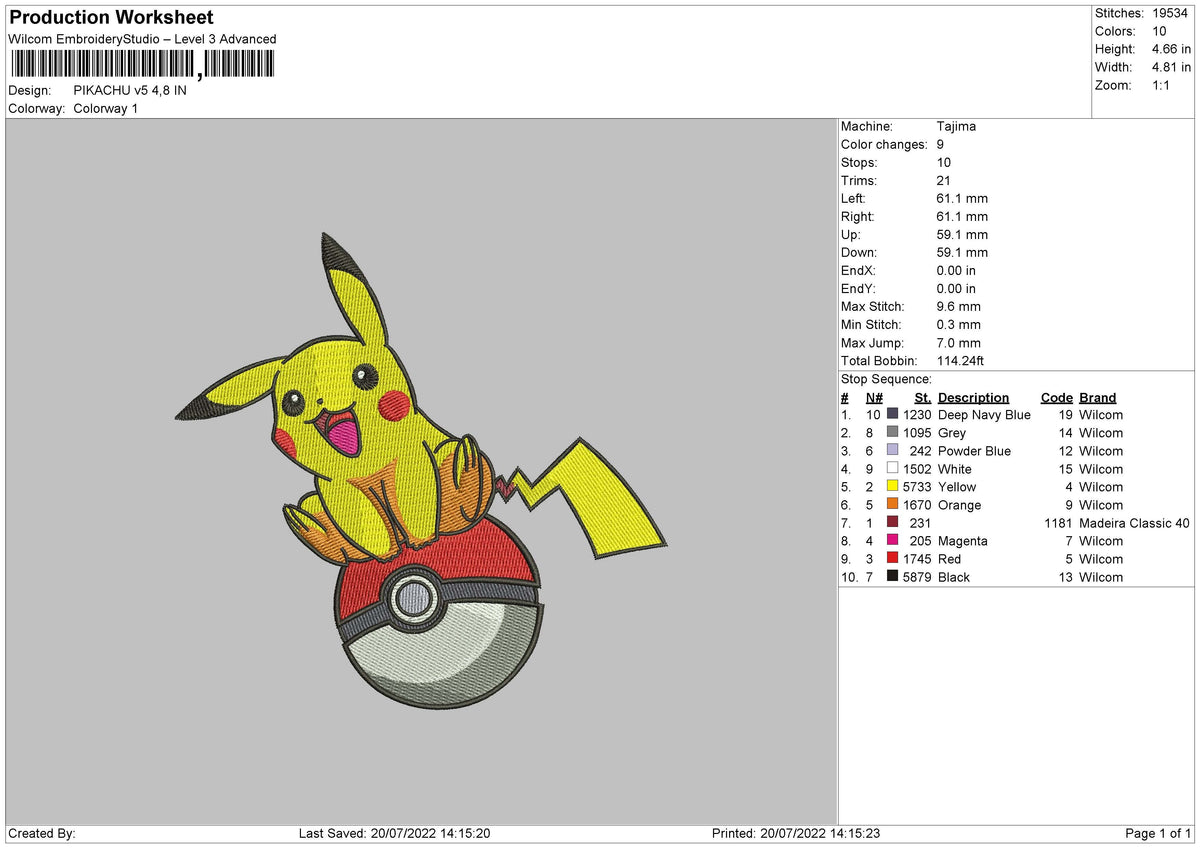Select the Orange thread color chip
The image size is (1200, 848).
tap(893, 505)
